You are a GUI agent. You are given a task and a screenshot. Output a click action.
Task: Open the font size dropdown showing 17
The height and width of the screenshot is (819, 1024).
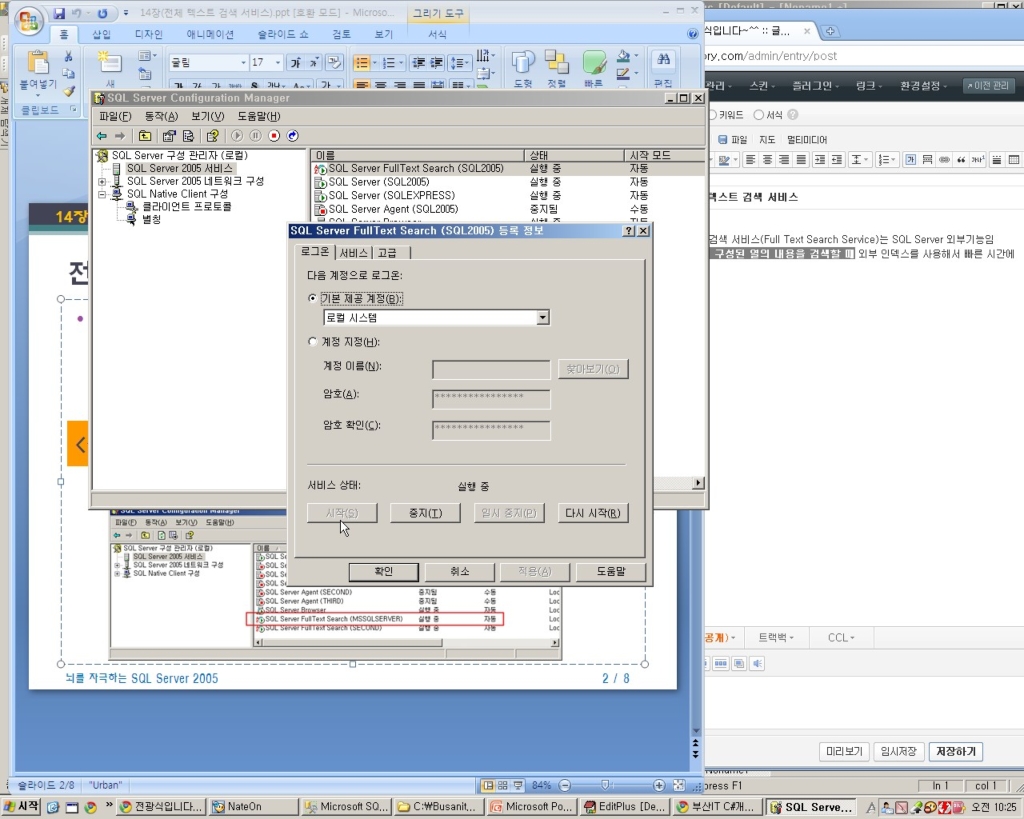pyautogui.click(x=278, y=63)
